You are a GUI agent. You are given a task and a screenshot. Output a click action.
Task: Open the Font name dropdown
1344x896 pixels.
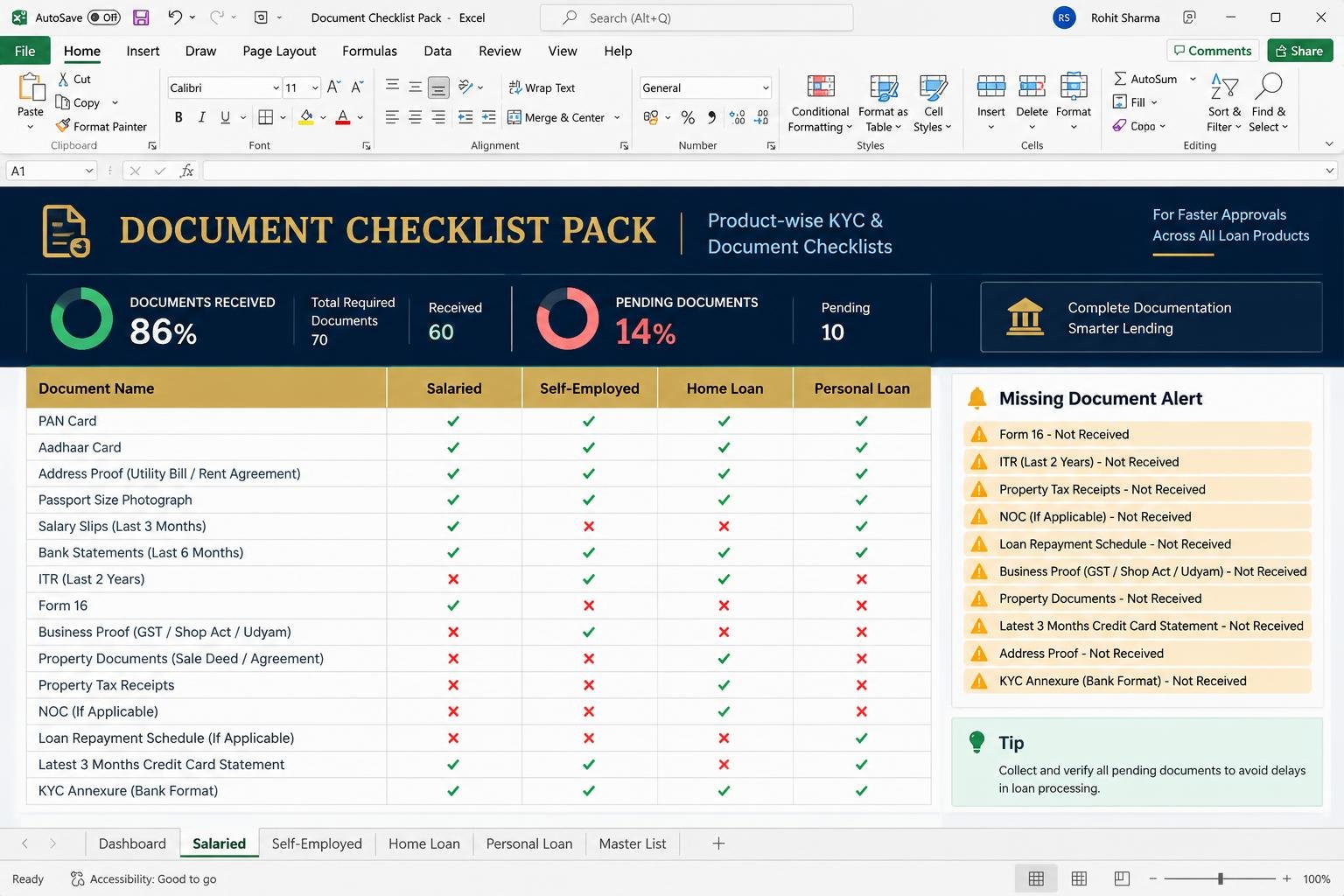coord(276,87)
